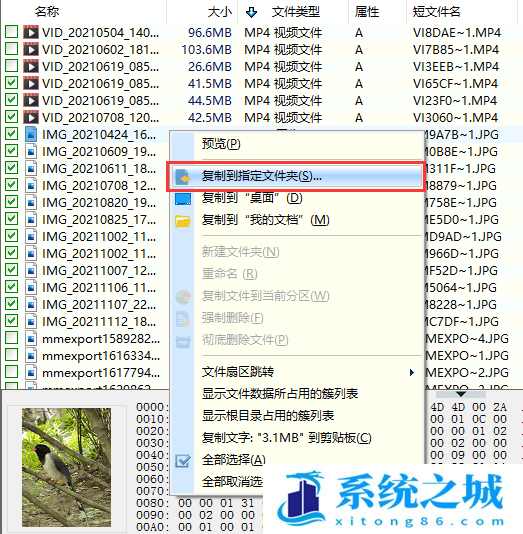Image resolution: width=523 pixels, height=534 pixels.
Task: Click video icon for 41.5MB MP4 file
Action: click(x=31, y=83)
